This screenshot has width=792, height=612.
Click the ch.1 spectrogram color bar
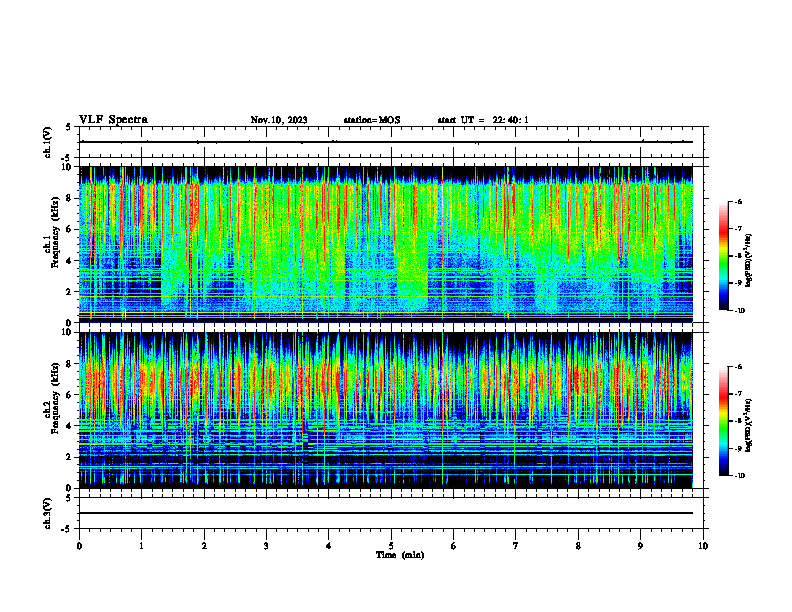(x=723, y=256)
